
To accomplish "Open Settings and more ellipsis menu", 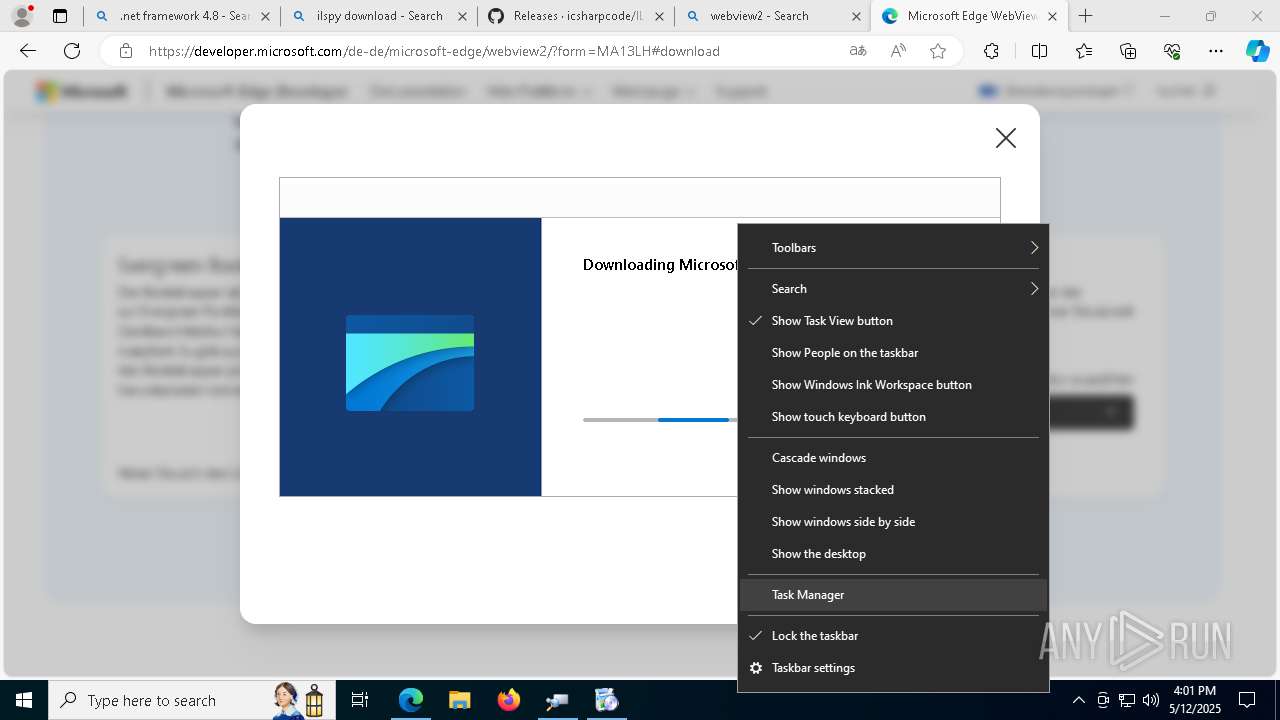I will [1216, 51].
